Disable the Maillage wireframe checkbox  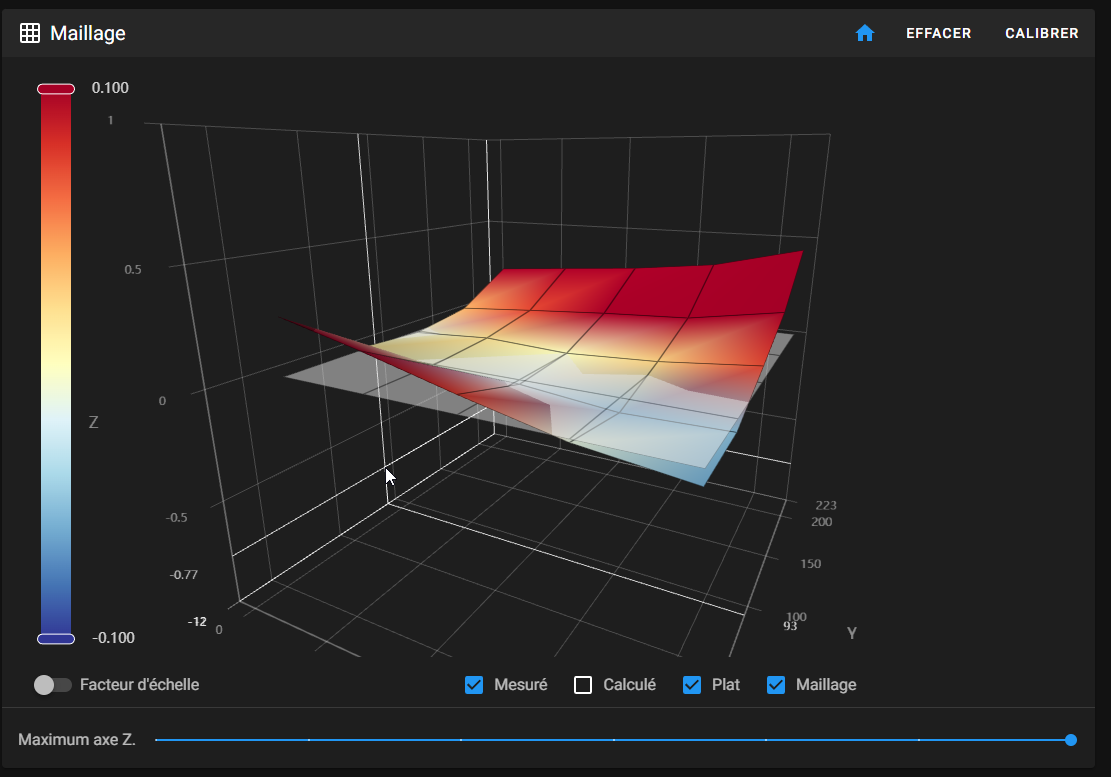coord(776,685)
